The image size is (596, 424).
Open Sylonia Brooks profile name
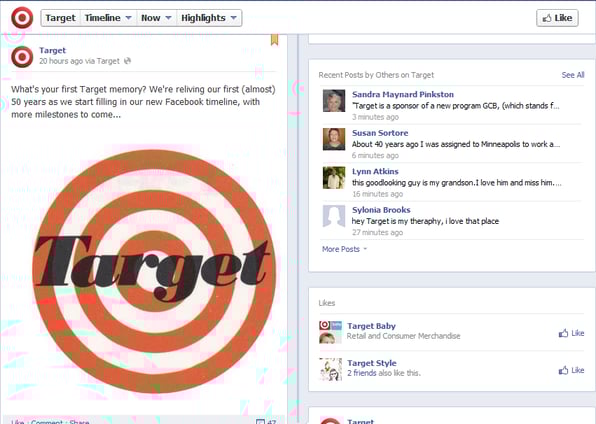coord(381,210)
